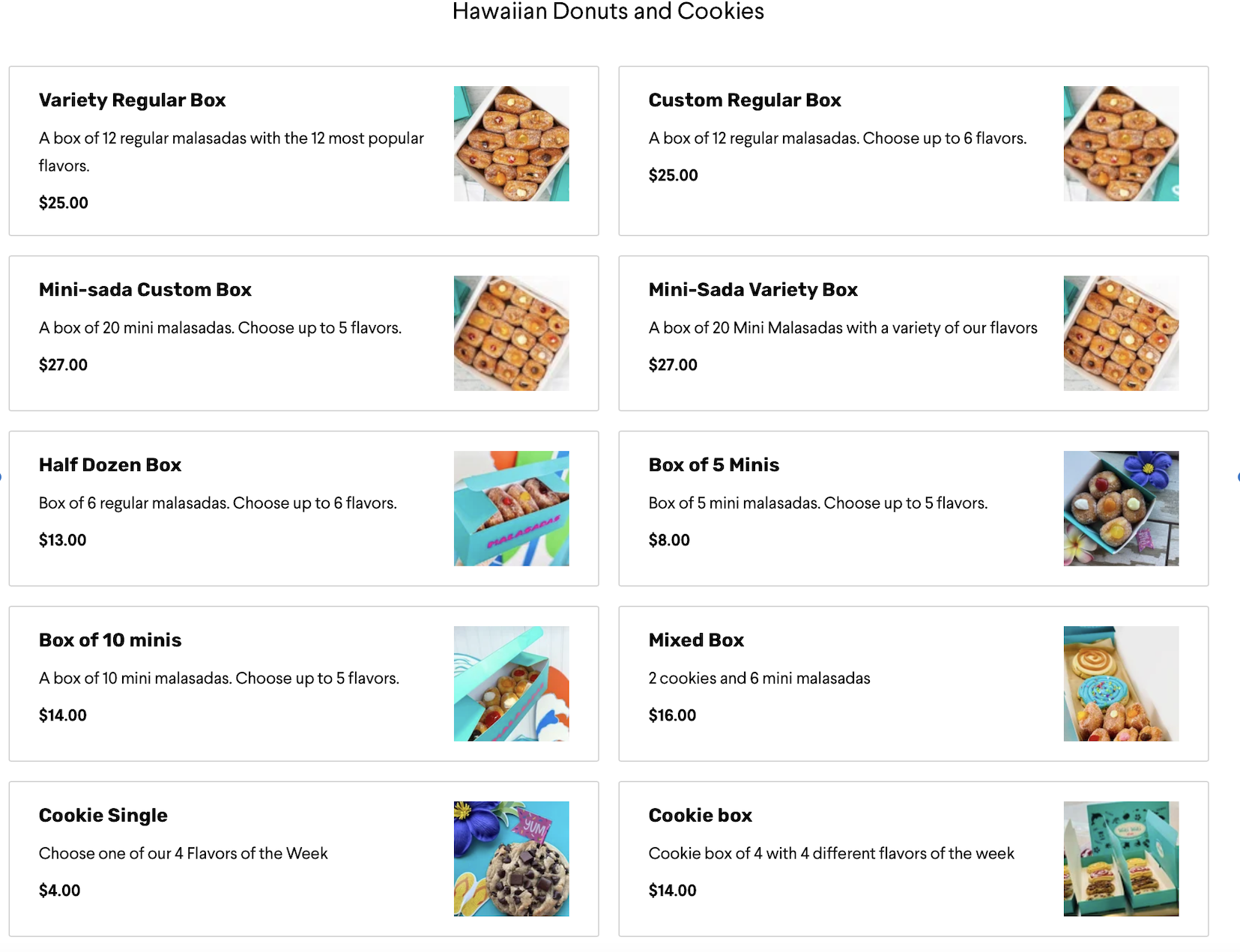Choose the Half Dozen Box title
The width and height of the screenshot is (1240, 952).
(110, 465)
